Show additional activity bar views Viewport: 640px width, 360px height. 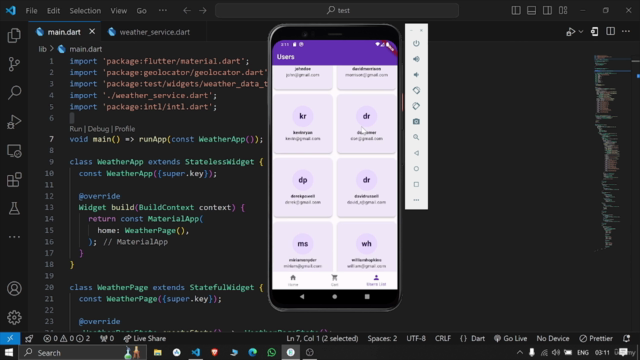(x=14, y=237)
